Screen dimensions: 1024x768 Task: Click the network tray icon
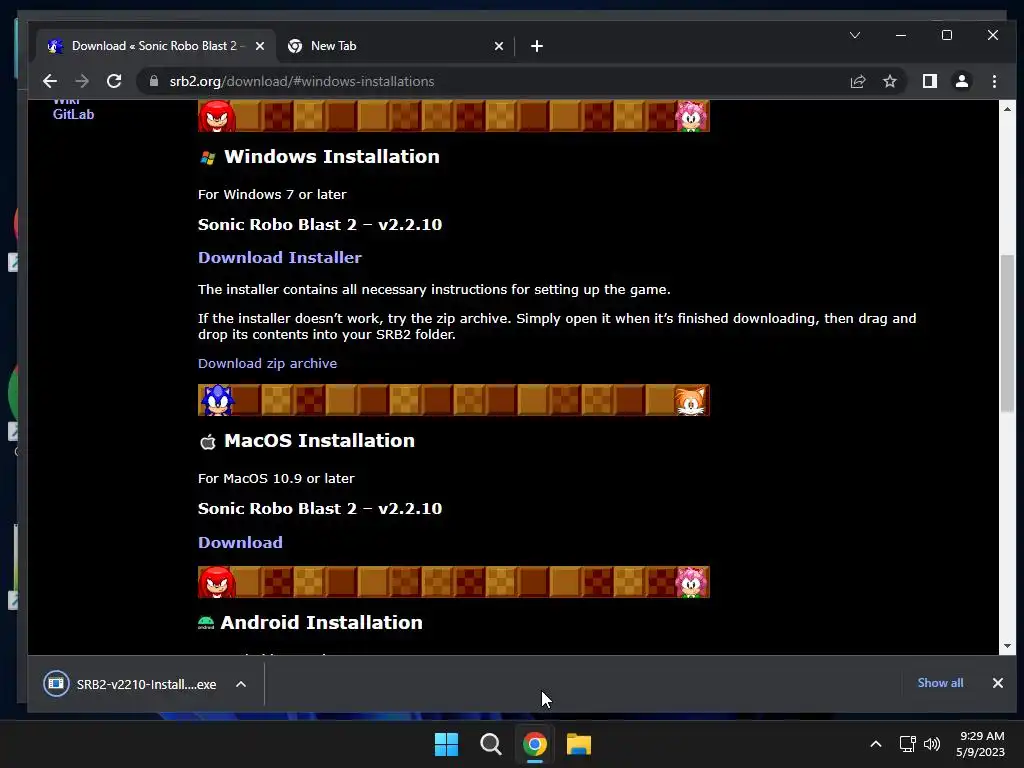(x=907, y=744)
